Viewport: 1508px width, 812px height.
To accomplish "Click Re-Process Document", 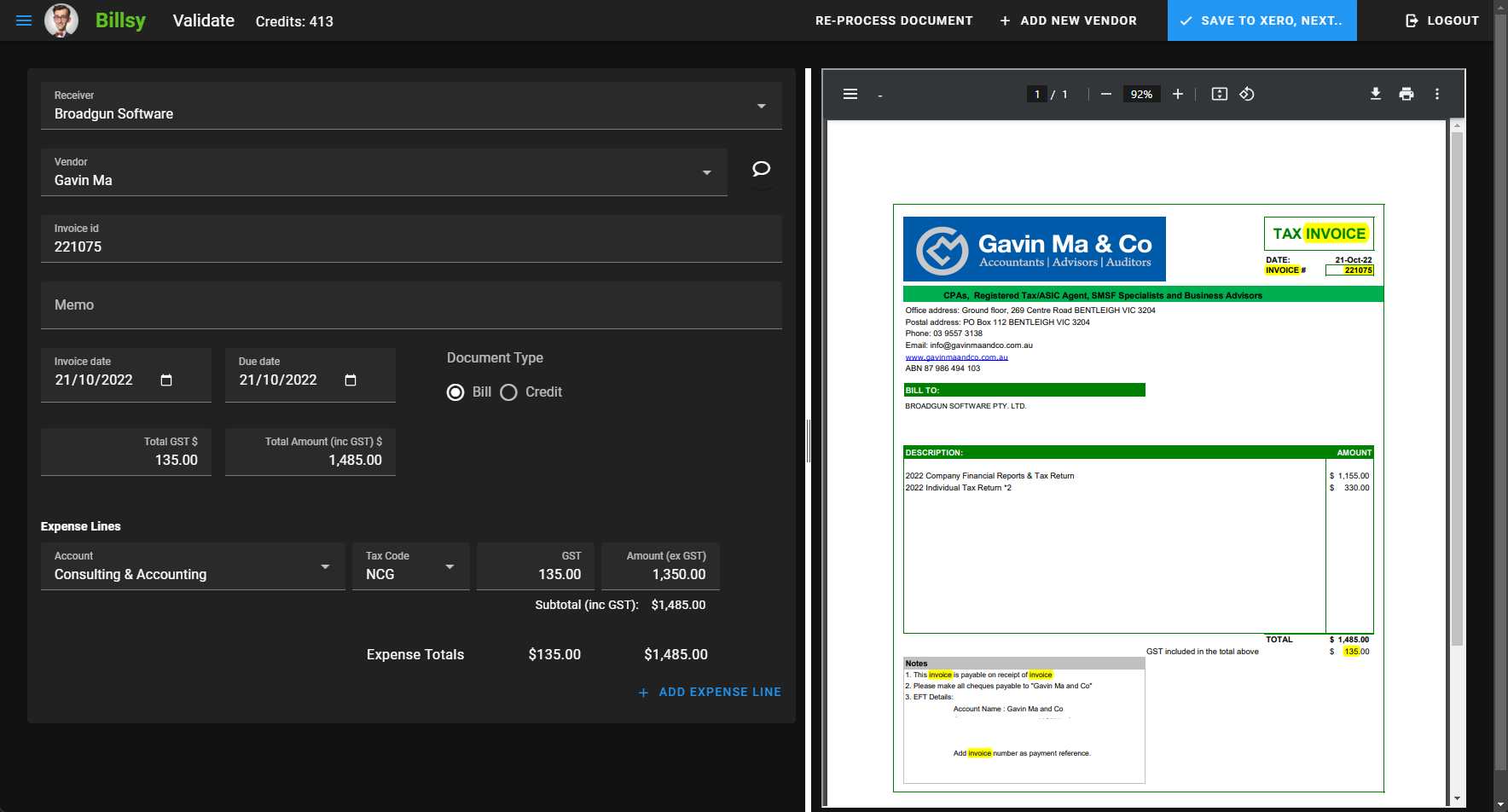I will click(x=894, y=20).
